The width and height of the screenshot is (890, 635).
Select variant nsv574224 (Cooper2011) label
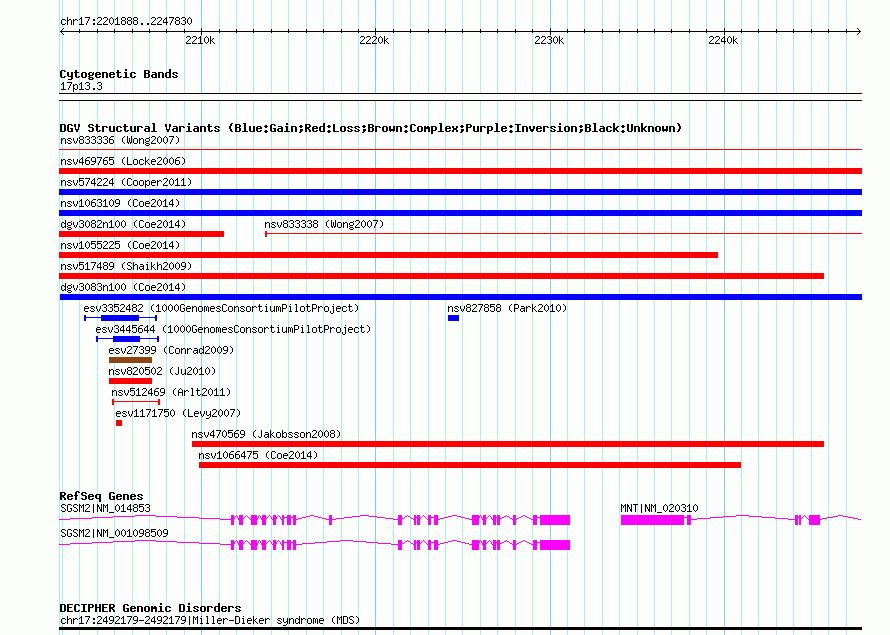click(126, 182)
